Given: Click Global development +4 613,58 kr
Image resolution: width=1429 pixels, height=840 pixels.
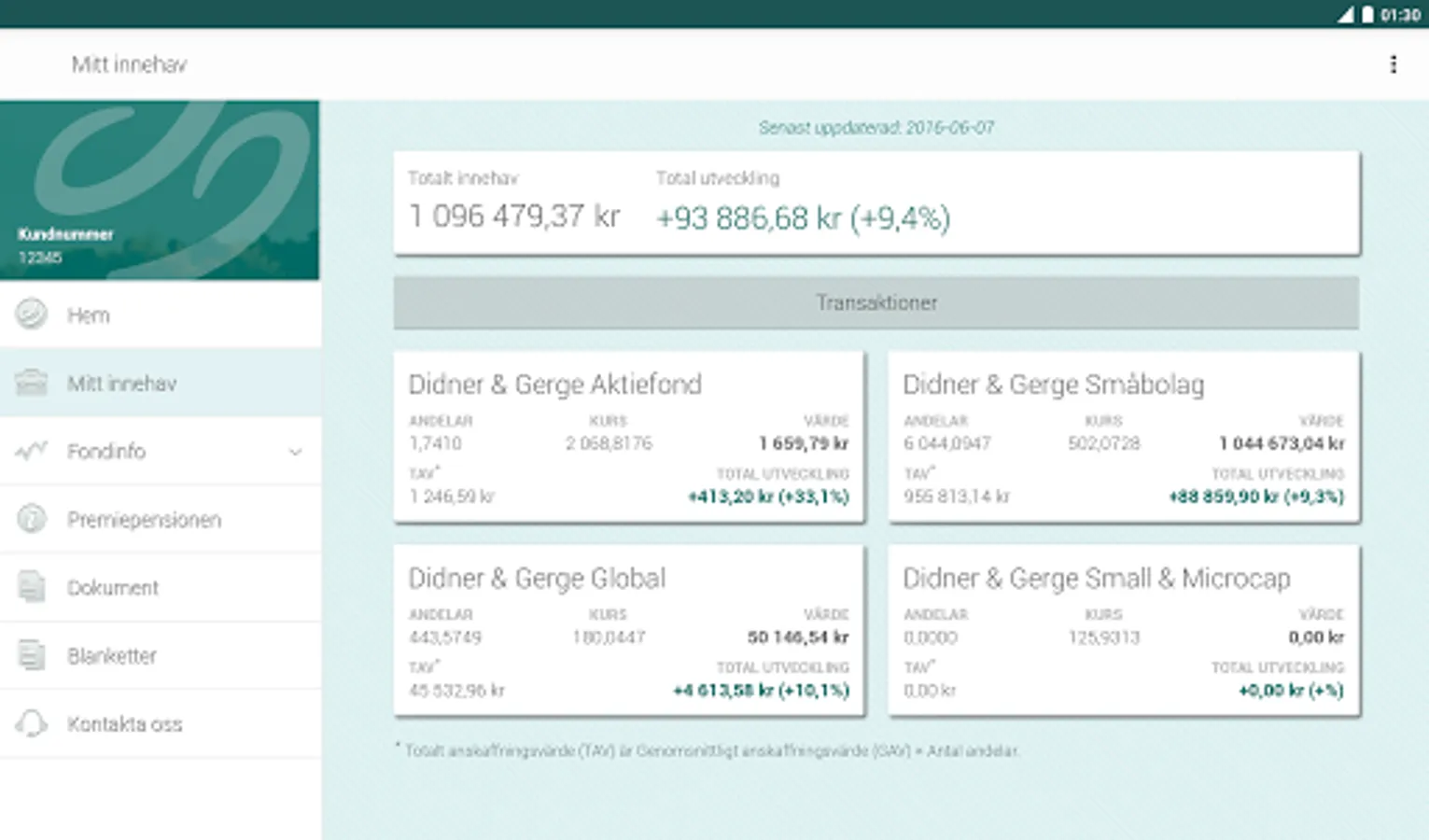Looking at the screenshot, I should pos(761,691).
